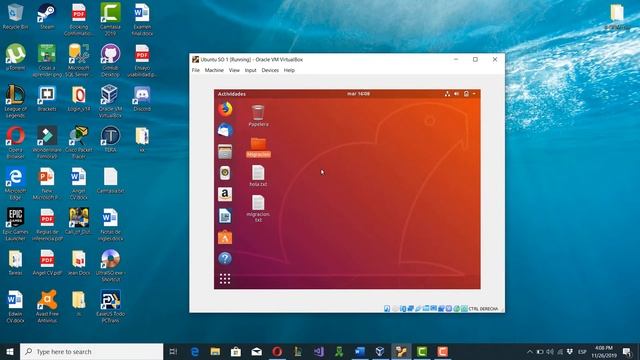Open the Action Center notifications icon
The width and height of the screenshot is (640, 360).
[627, 351]
